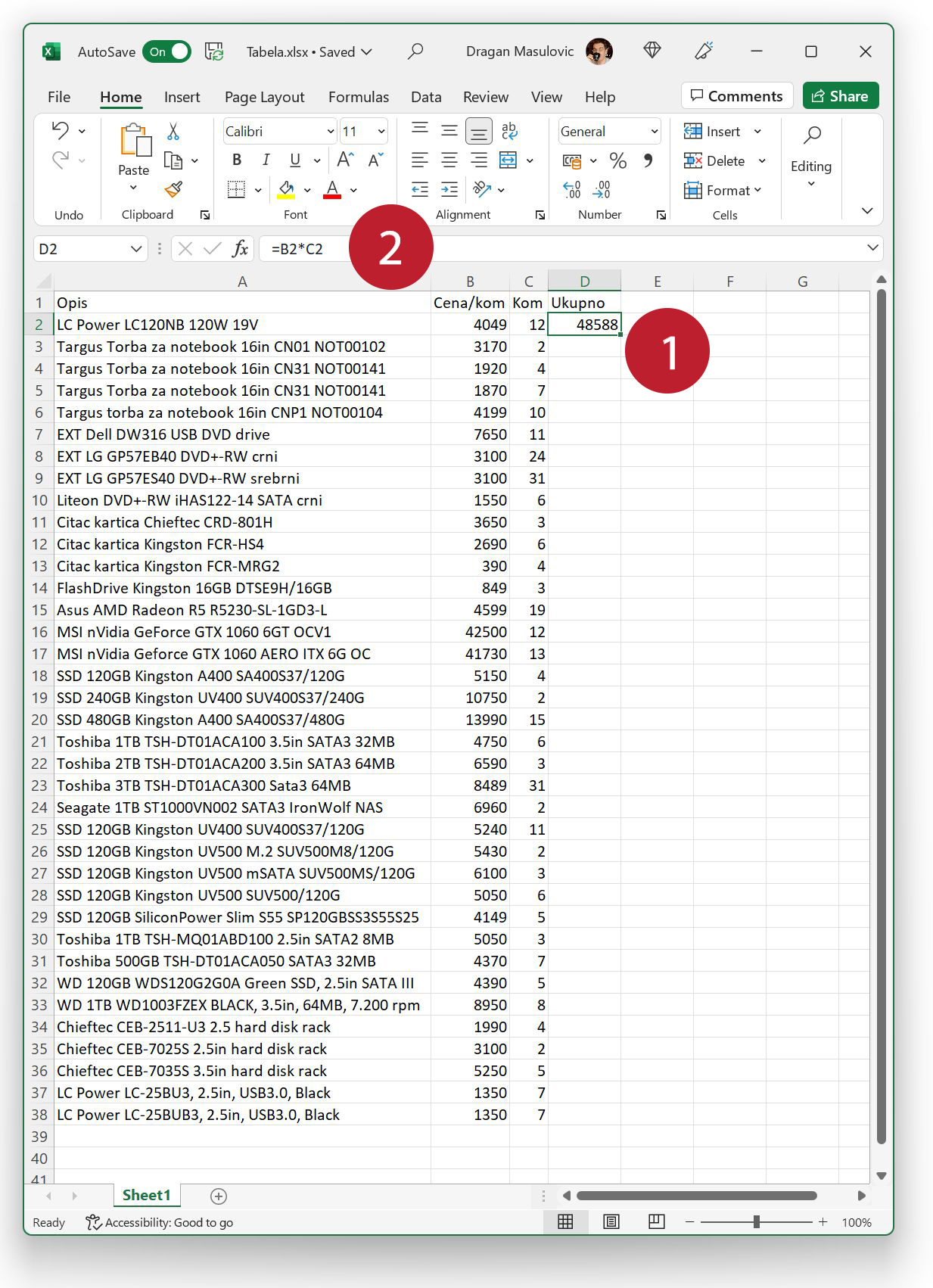933x1288 pixels.
Task: Click the zoom slider handle
Action: click(x=756, y=1221)
